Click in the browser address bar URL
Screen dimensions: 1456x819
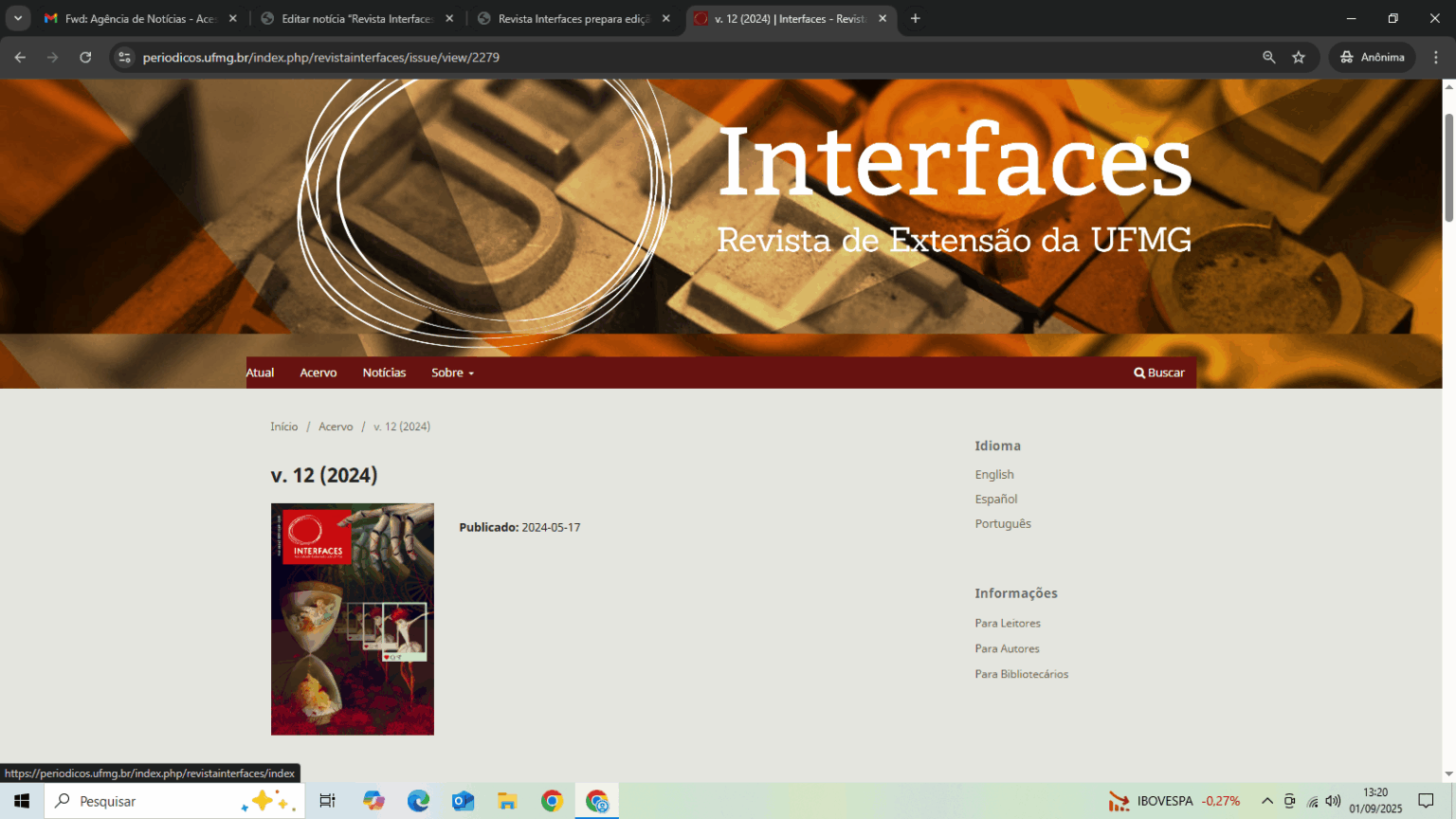pyautogui.click(x=569, y=57)
